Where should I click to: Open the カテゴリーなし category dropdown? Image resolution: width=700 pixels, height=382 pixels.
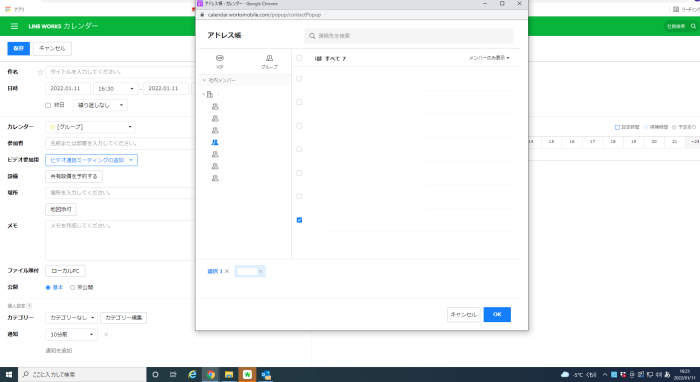coord(71,318)
